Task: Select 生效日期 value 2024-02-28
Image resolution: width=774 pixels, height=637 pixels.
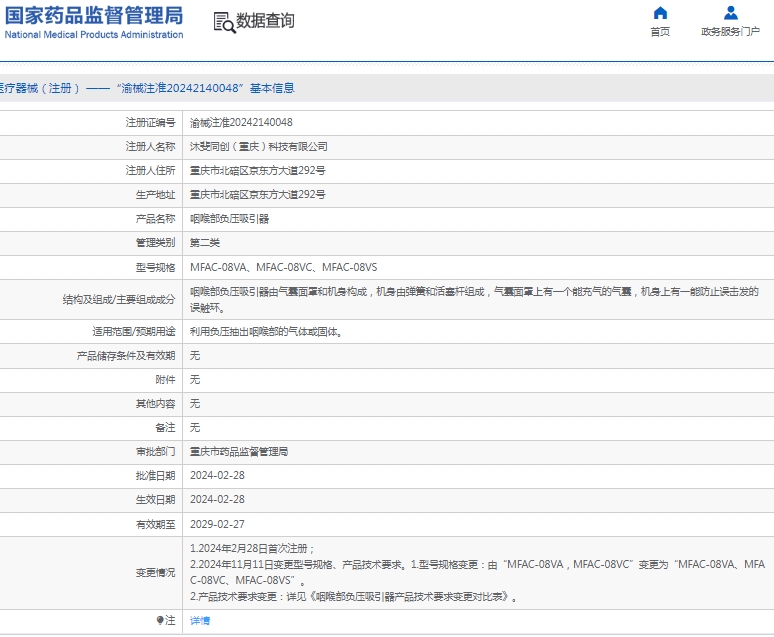Action: point(217,500)
